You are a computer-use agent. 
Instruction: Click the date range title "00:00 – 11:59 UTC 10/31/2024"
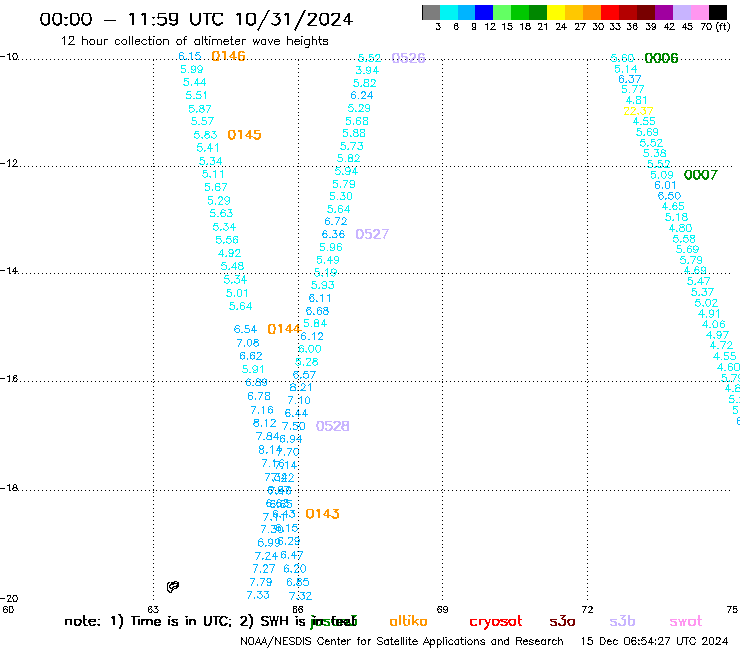[x=196, y=19]
